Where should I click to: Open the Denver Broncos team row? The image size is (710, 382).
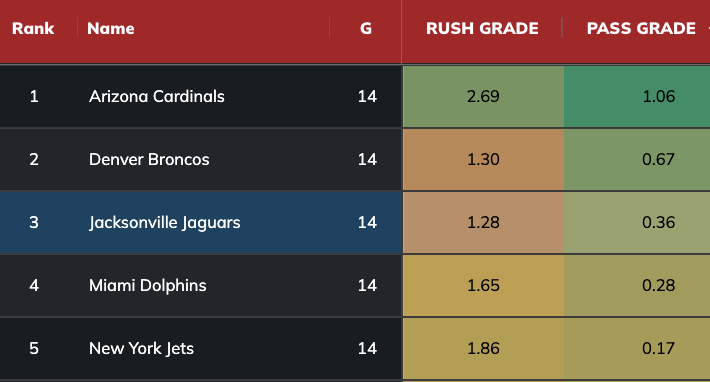click(201, 159)
